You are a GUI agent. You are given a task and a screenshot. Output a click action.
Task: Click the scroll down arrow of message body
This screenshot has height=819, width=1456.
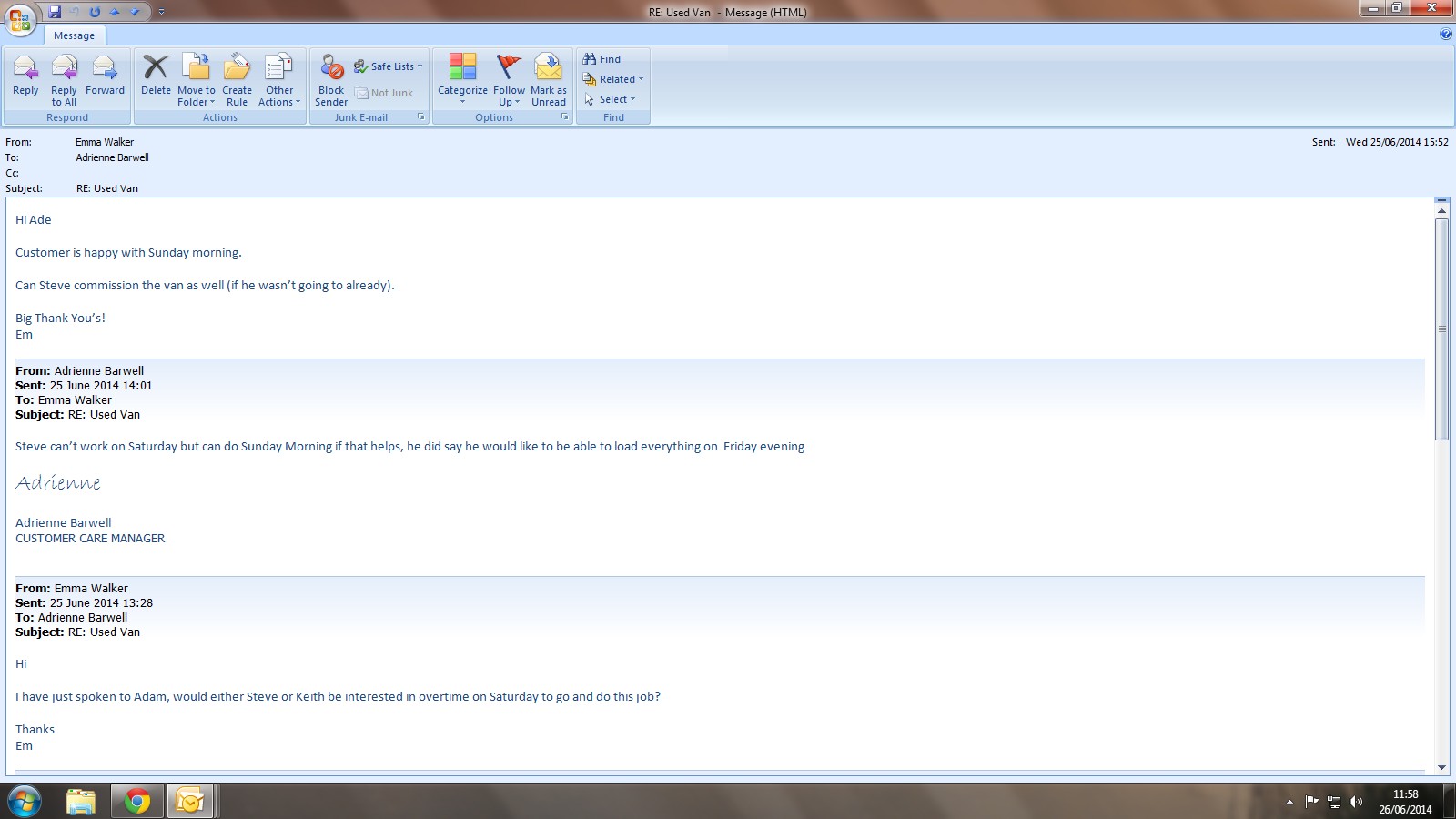[1441, 767]
